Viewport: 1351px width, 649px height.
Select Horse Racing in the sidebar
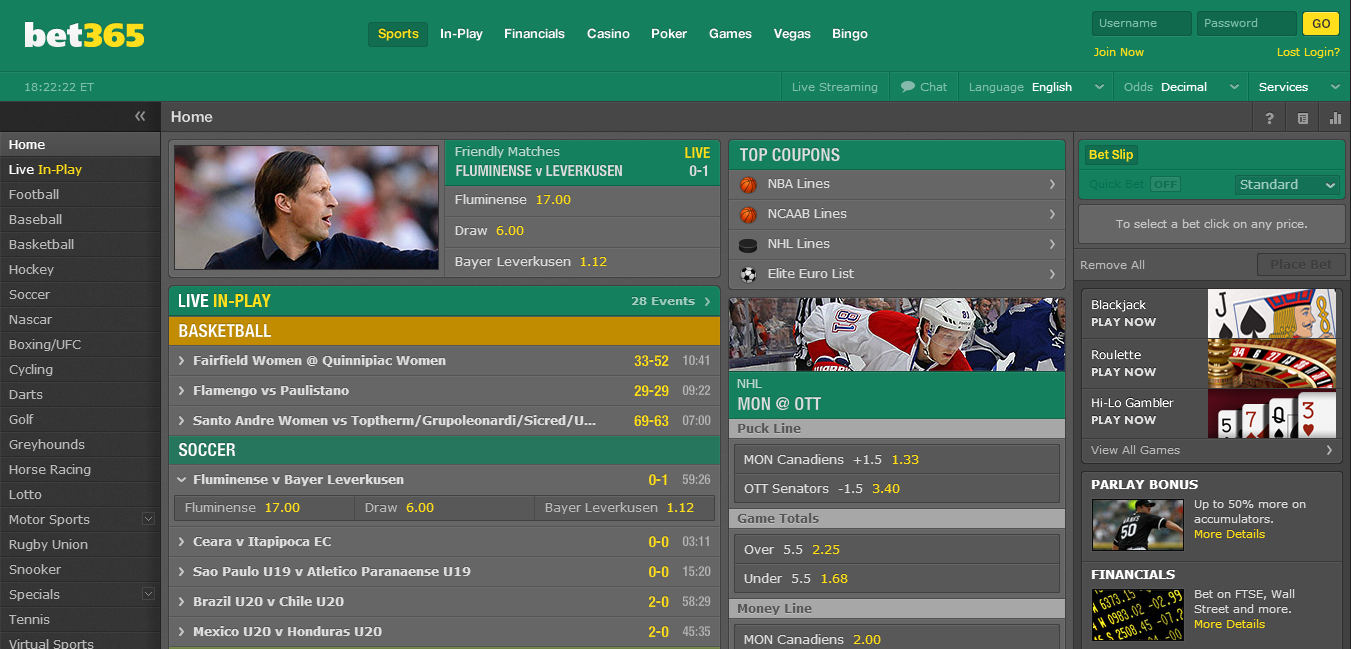(80, 470)
